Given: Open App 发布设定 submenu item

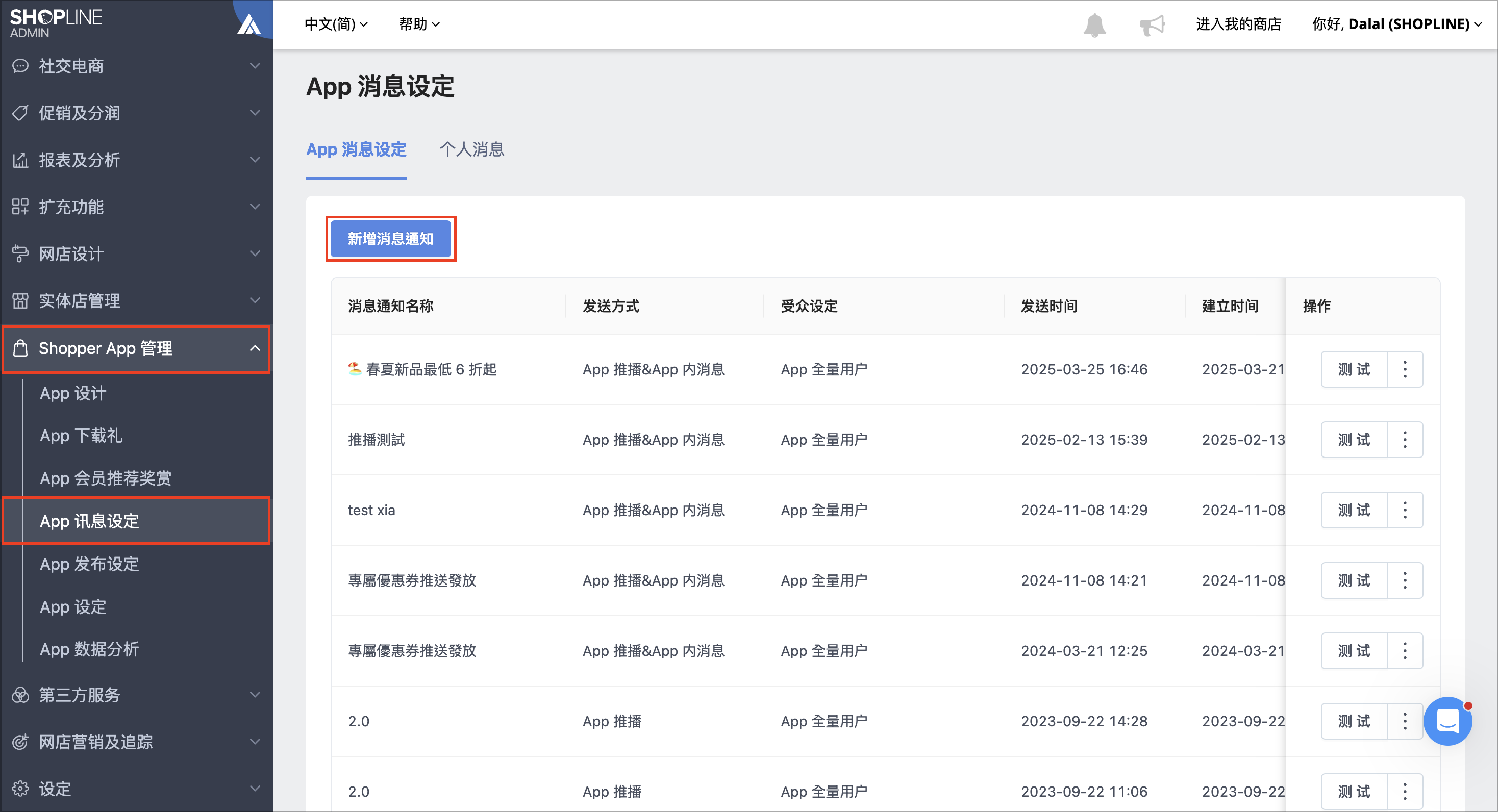Looking at the screenshot, I should coord(90,565).
